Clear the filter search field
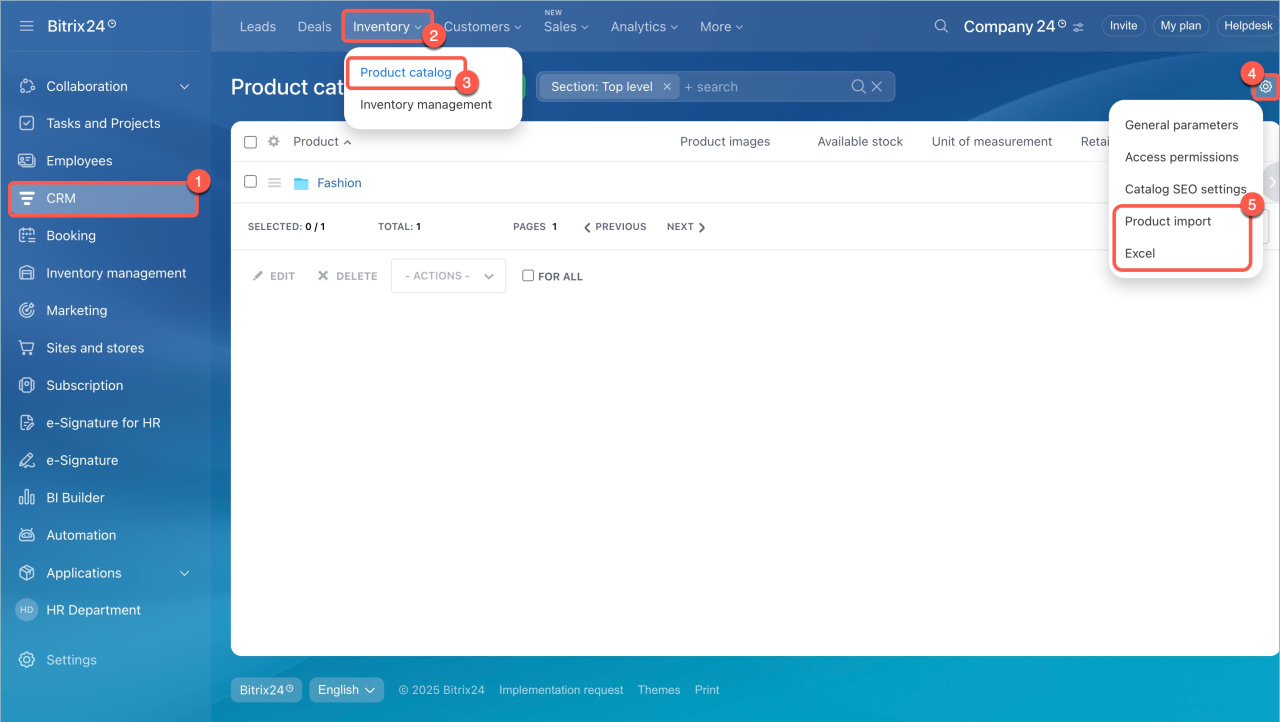Screen dimensions: 1280x722 [877, 87]
